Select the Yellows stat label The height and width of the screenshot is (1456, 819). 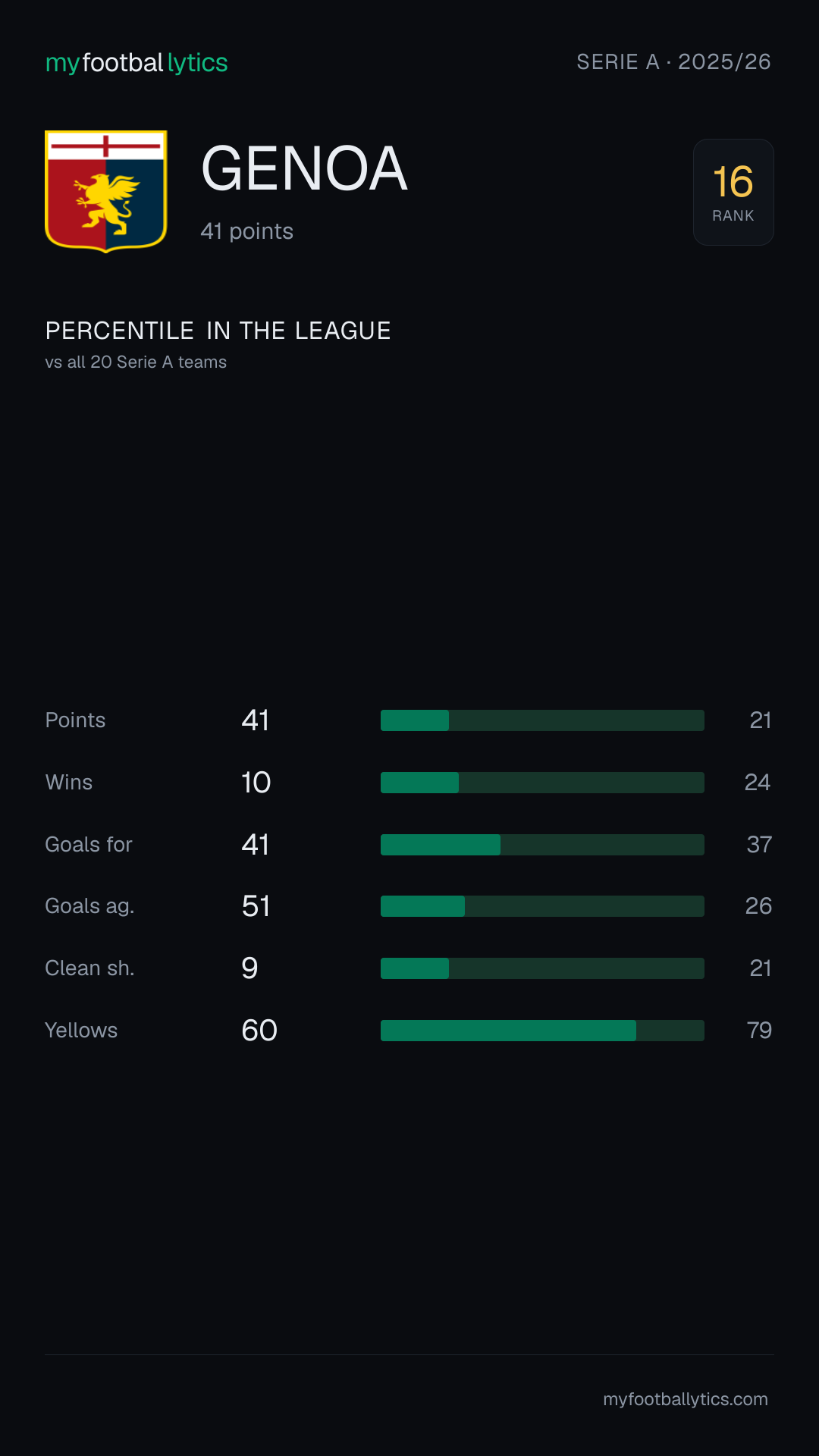point(81,1031)
